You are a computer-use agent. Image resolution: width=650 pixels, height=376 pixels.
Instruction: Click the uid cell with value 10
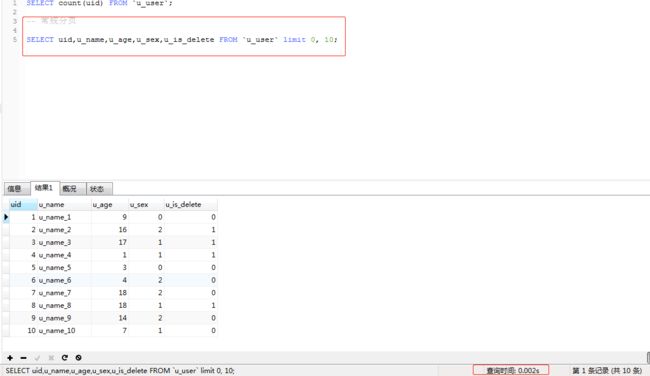tap(23, 331)
